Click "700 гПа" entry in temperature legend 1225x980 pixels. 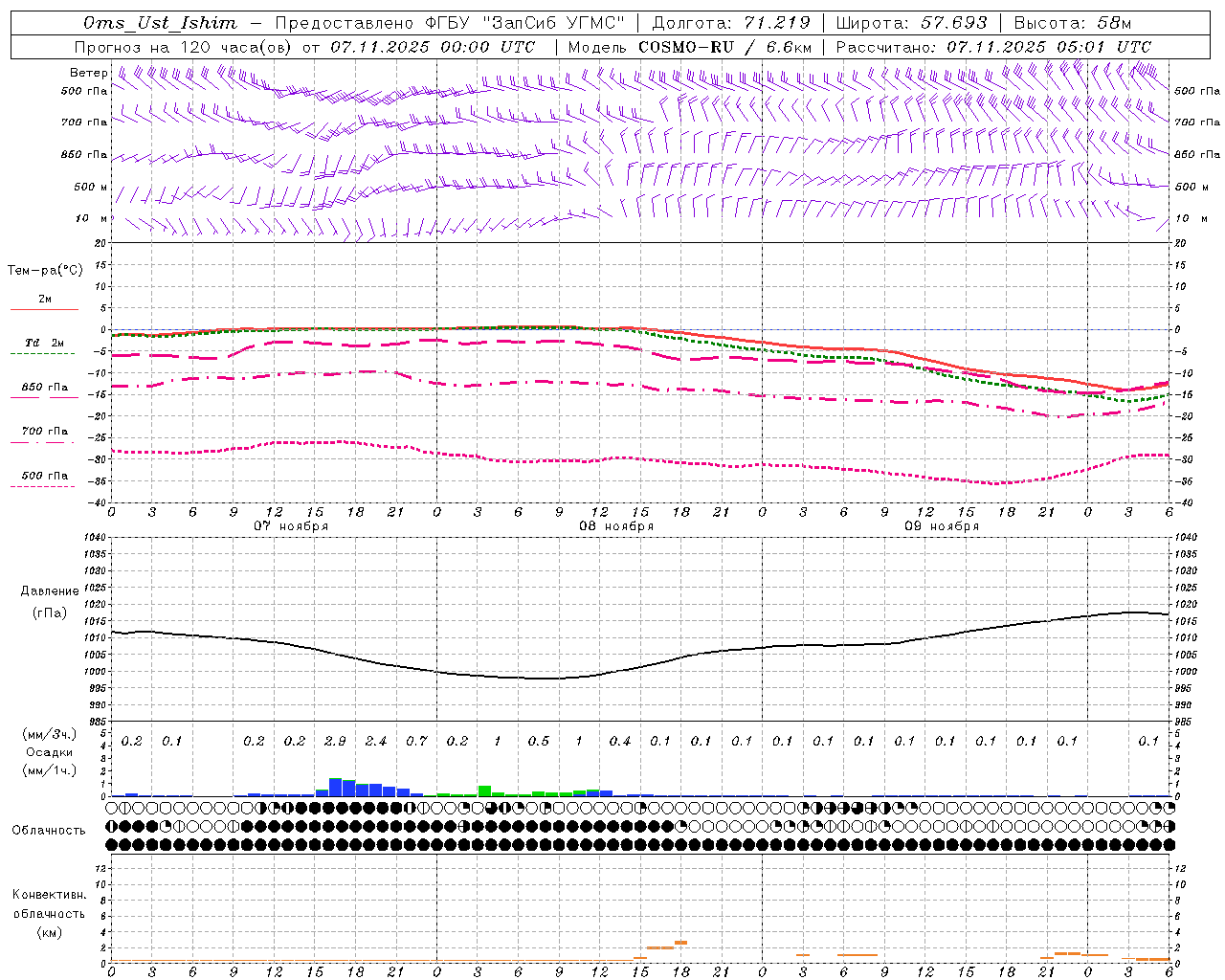45,432
